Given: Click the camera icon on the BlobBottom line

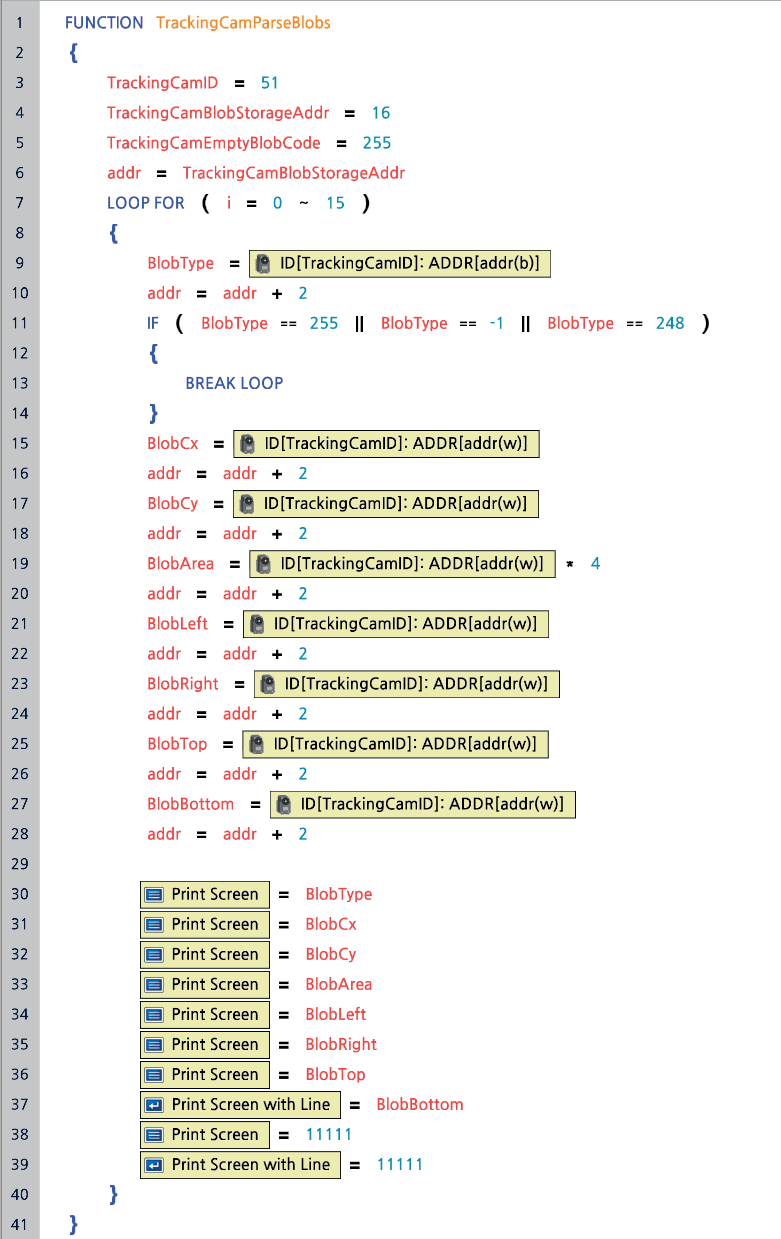Looking at the screenshot, I should (x=284, y=804).
